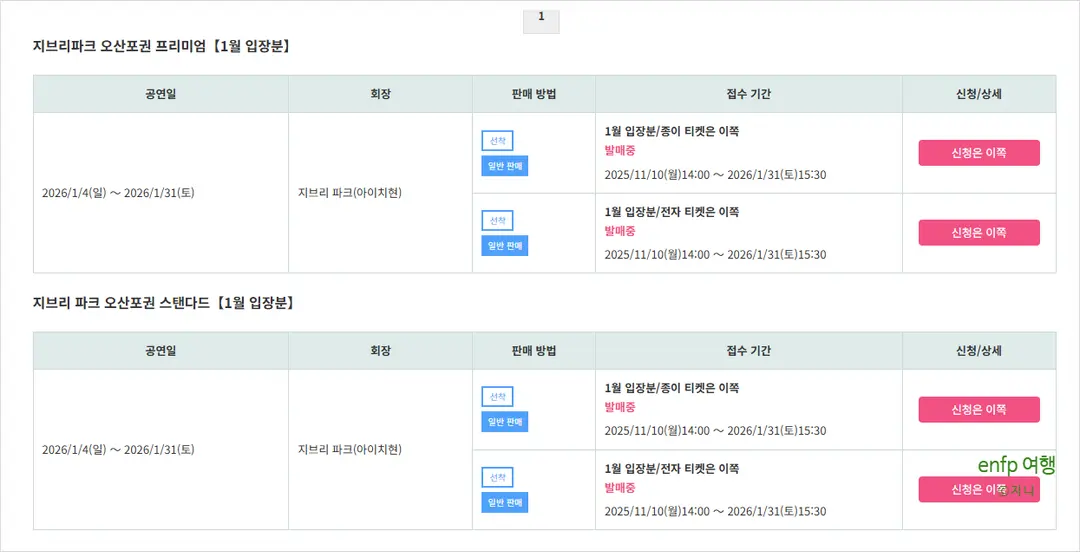Click the 일반 판매 badge in Premium paper ticket row

pyautogui.click(x=505, y=166)
